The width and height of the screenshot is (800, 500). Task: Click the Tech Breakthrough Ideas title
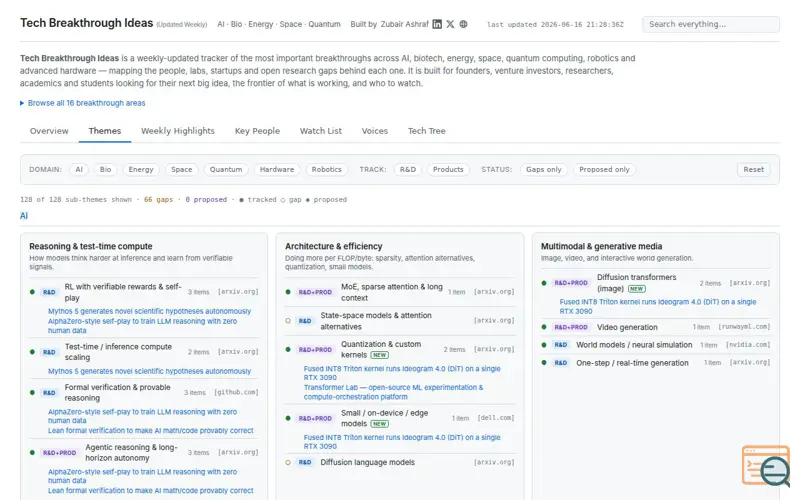(87, 23)
